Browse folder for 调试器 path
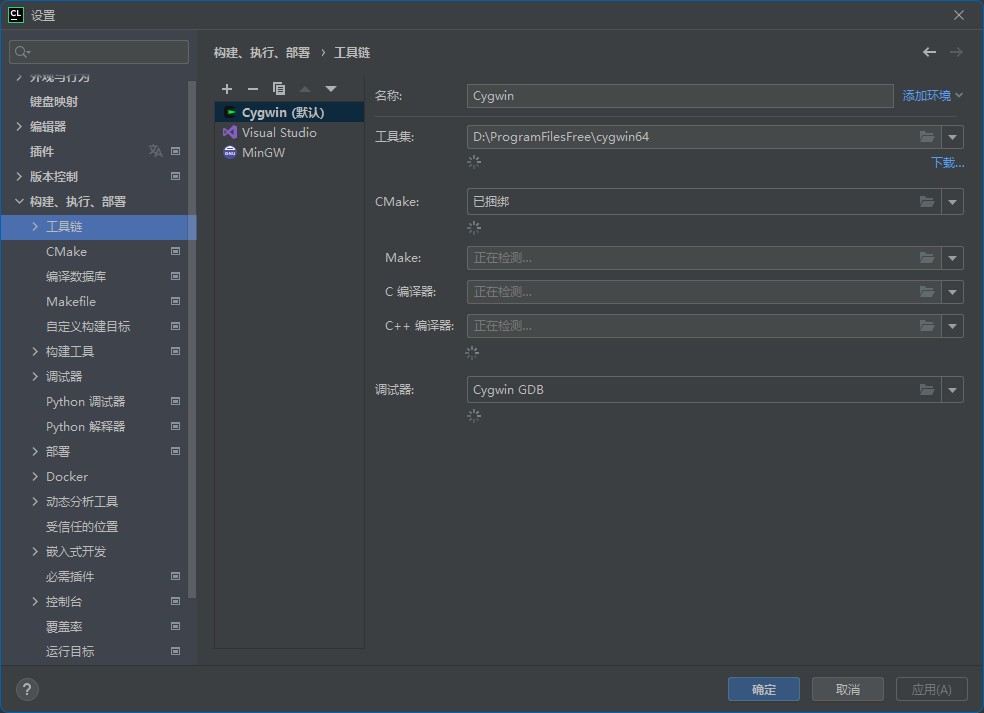 pos(927,390)
